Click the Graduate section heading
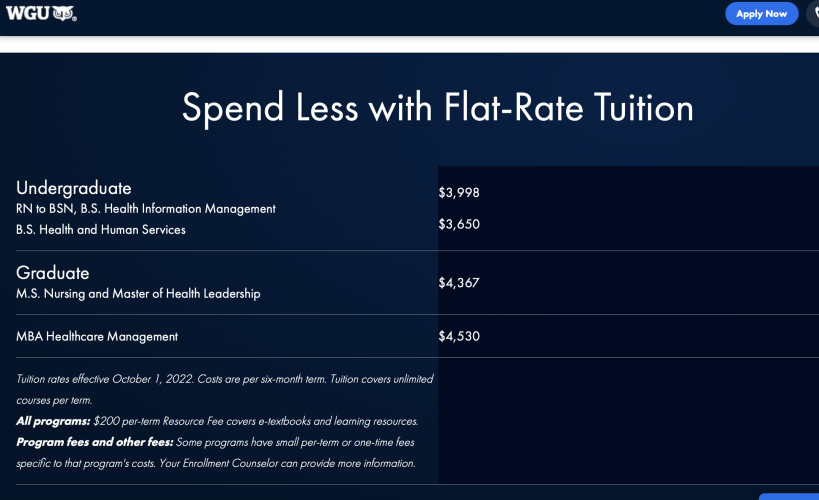 pos(52,273)
